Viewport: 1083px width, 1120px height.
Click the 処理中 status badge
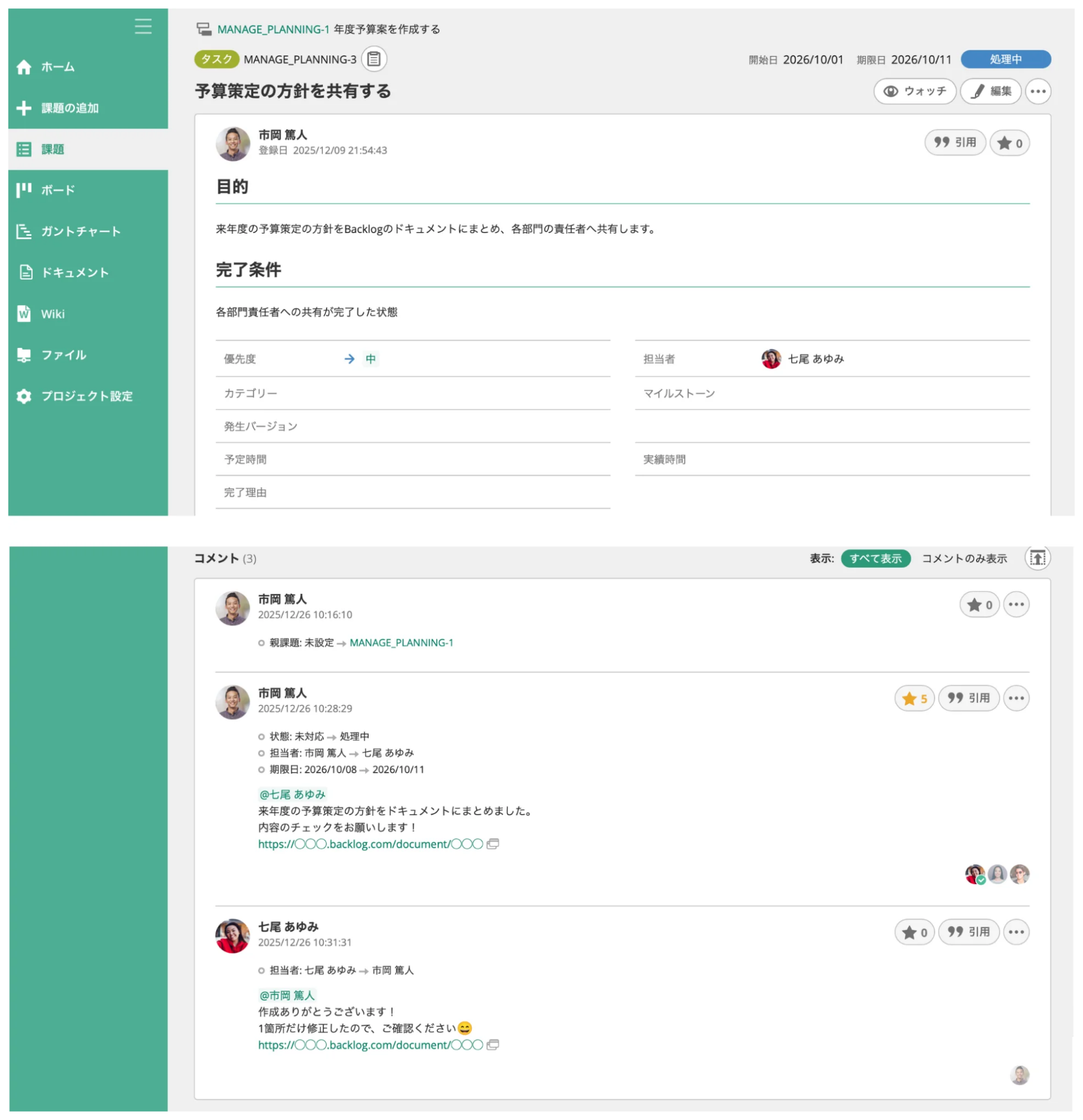1005,59
